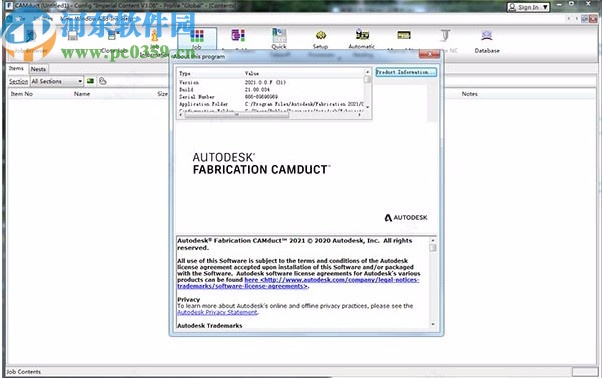
Task: Select the Version row in the info list
Action: [271, 82]
